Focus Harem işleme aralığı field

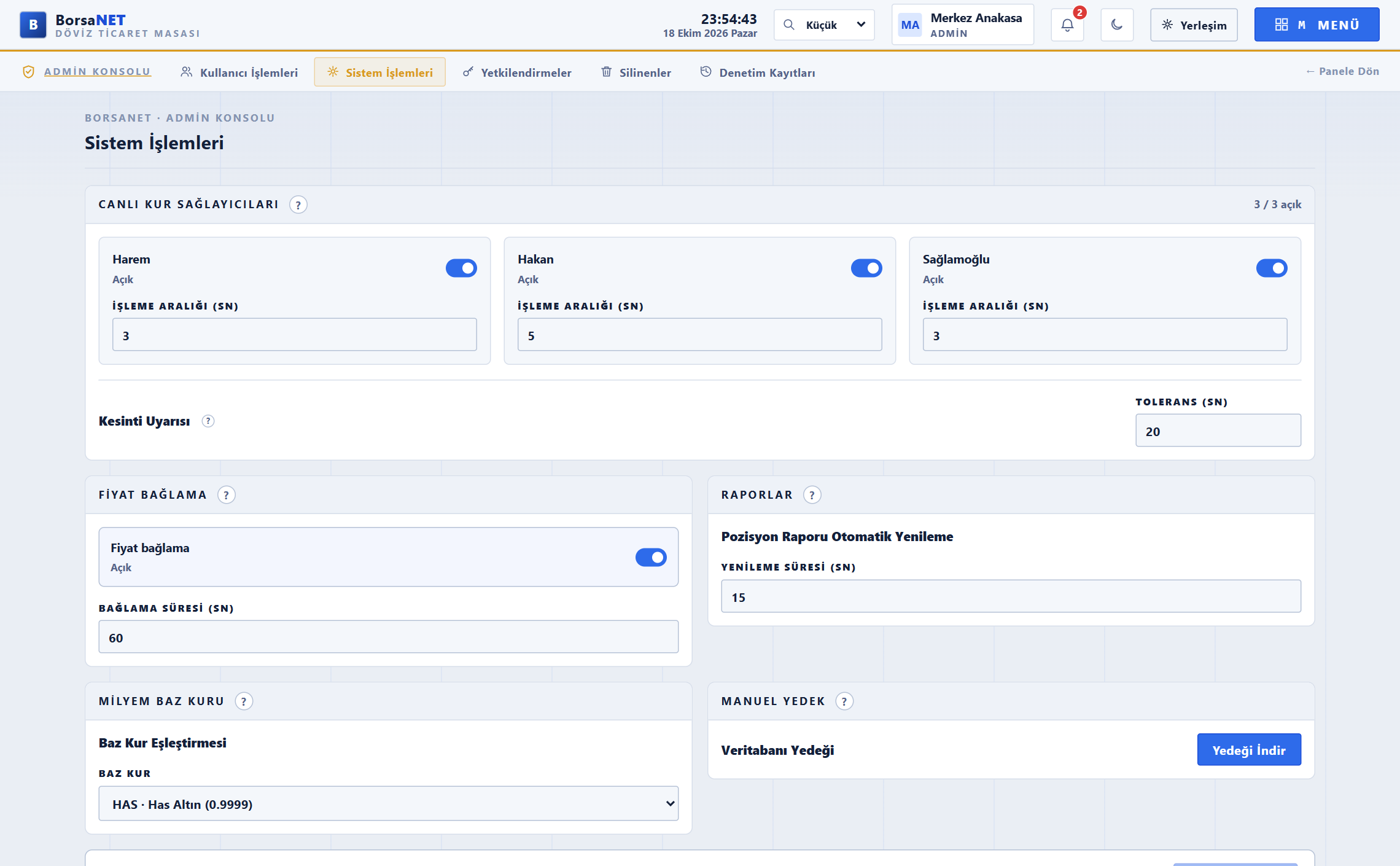295,335
